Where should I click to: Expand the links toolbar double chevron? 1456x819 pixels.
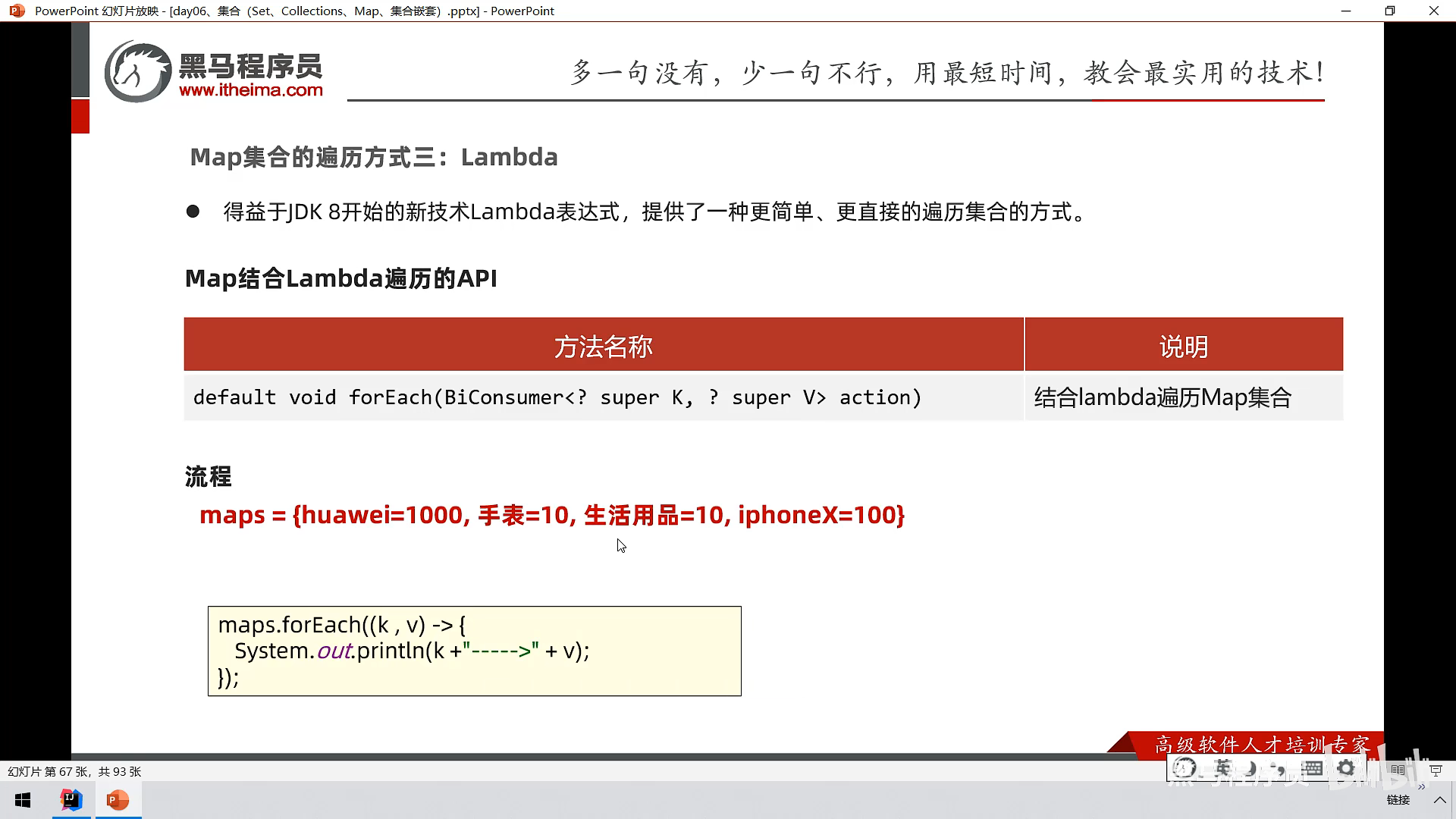(1421, 787)
